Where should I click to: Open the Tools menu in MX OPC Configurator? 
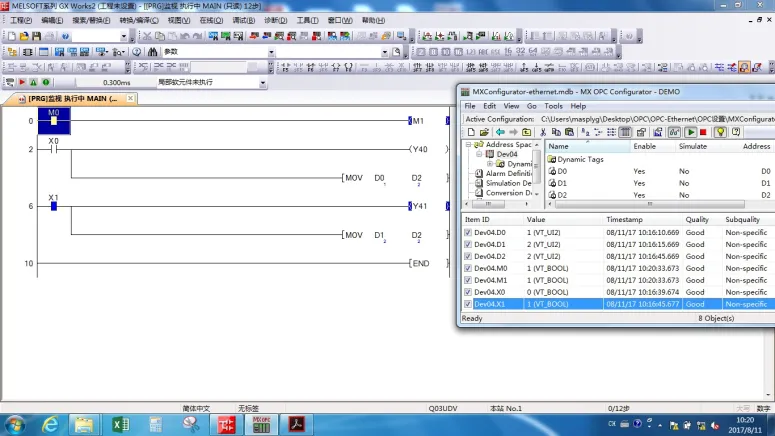coord(553,106)
